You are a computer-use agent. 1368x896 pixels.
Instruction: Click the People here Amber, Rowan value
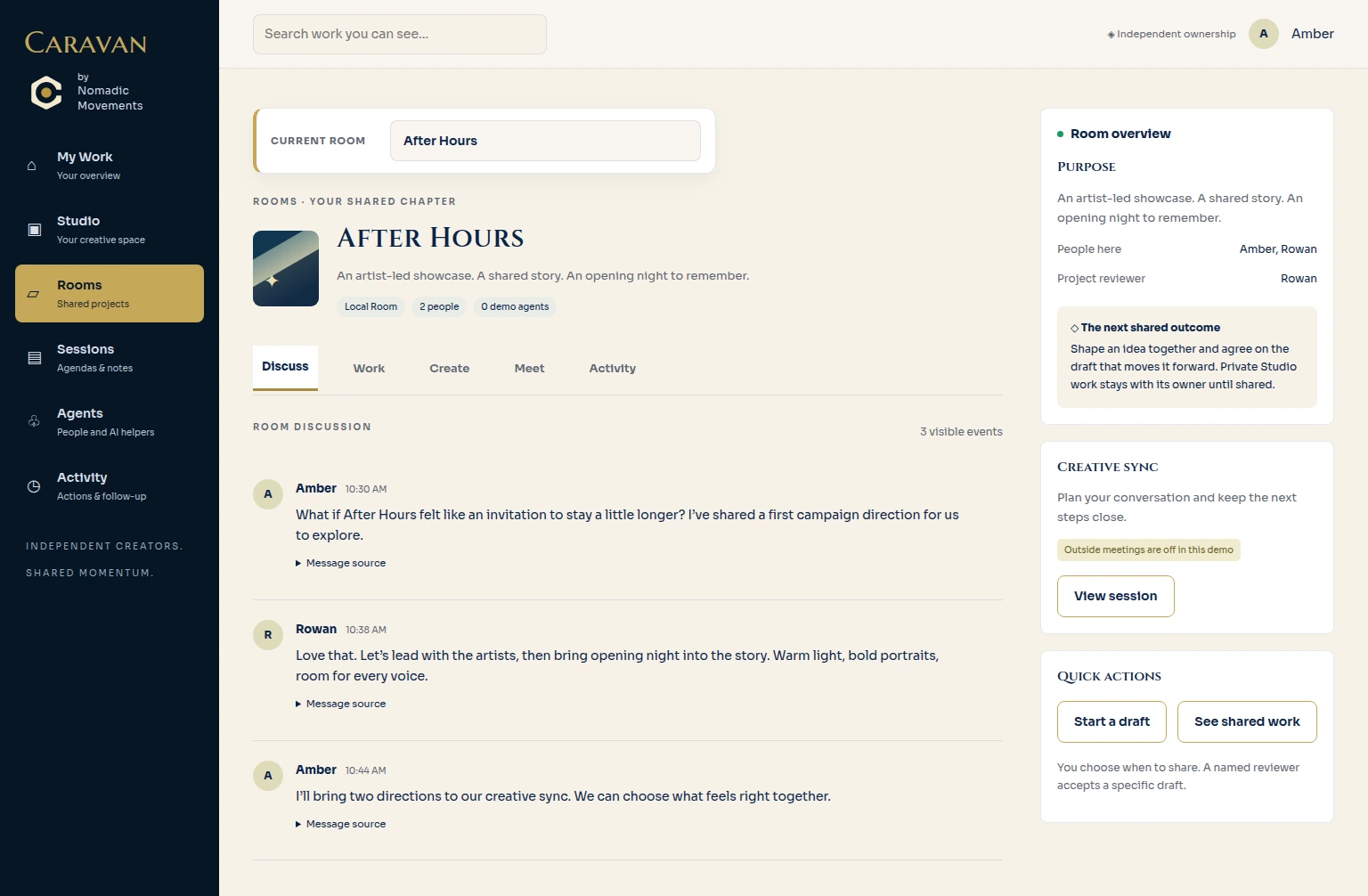pyautogui.click(x=1278, y=249)
